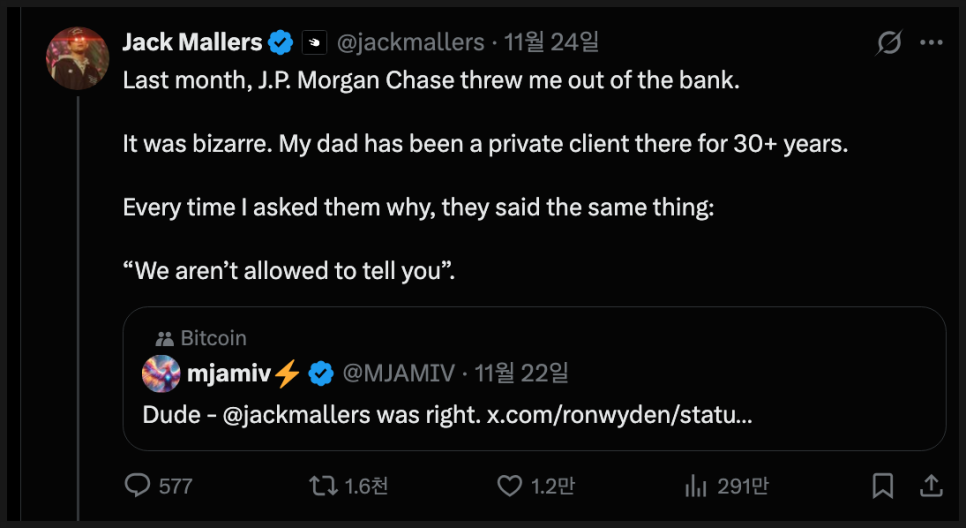
Task: Click Jack Mallers' profile avatar
Action: (77, 58)
